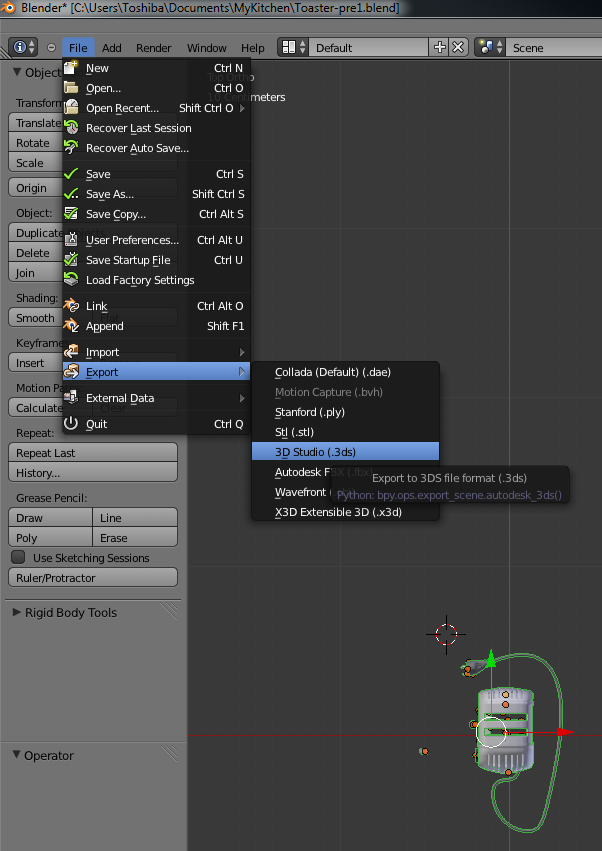This screenshot has height=851, width=602.
Task: Collapse the Object Tools panel
Action: tap(17, 72)
